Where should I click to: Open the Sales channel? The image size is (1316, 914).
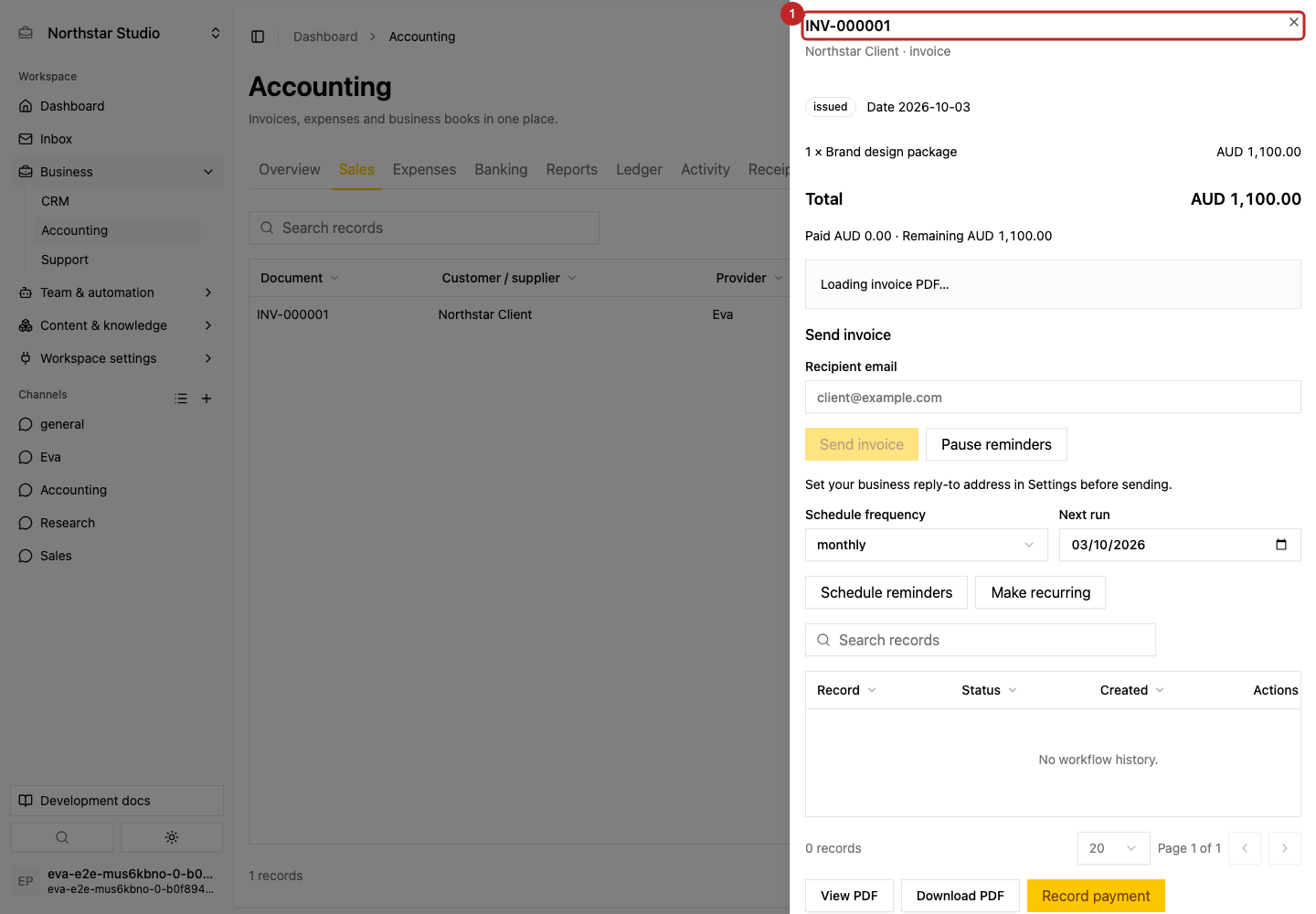(117, 556)
